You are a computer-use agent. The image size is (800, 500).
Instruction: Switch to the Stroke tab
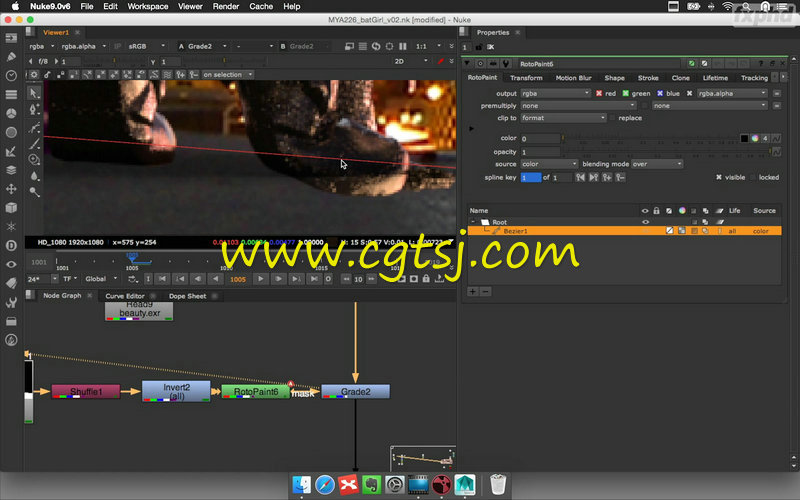[x=647, y=78]
